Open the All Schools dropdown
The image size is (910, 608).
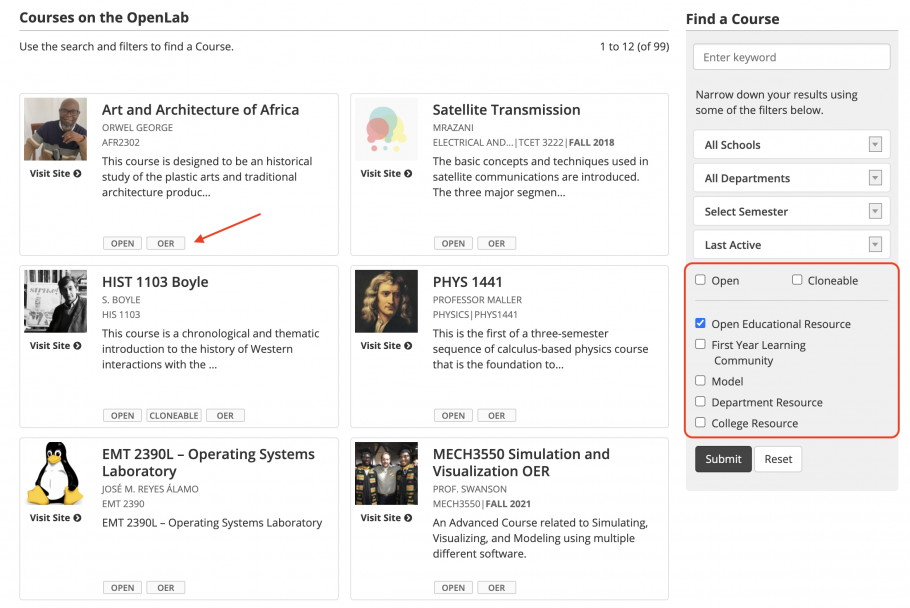pyautogui.click(x=792, y=144)
